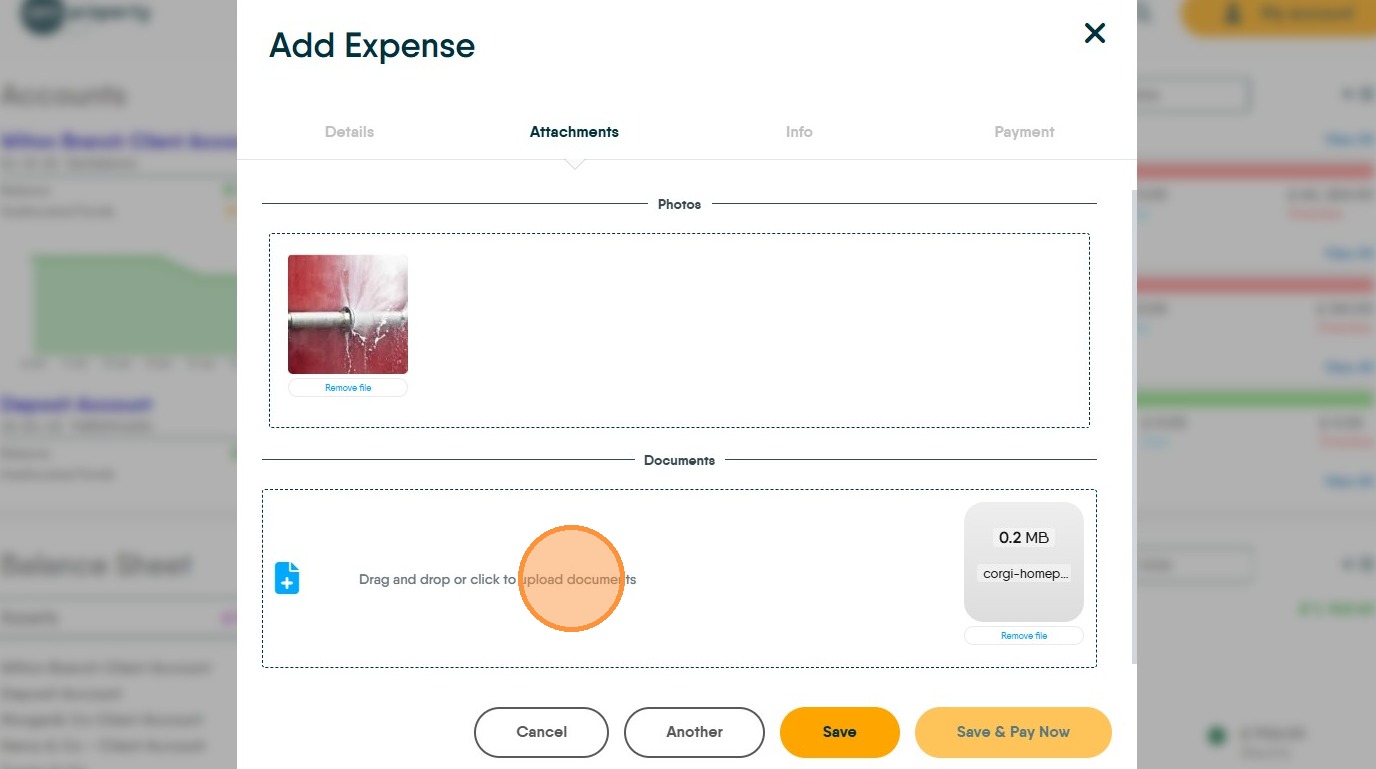Select the Attachments tab
The height and width of the screenshot is (769, 1376).
click(x=574, y=132)
